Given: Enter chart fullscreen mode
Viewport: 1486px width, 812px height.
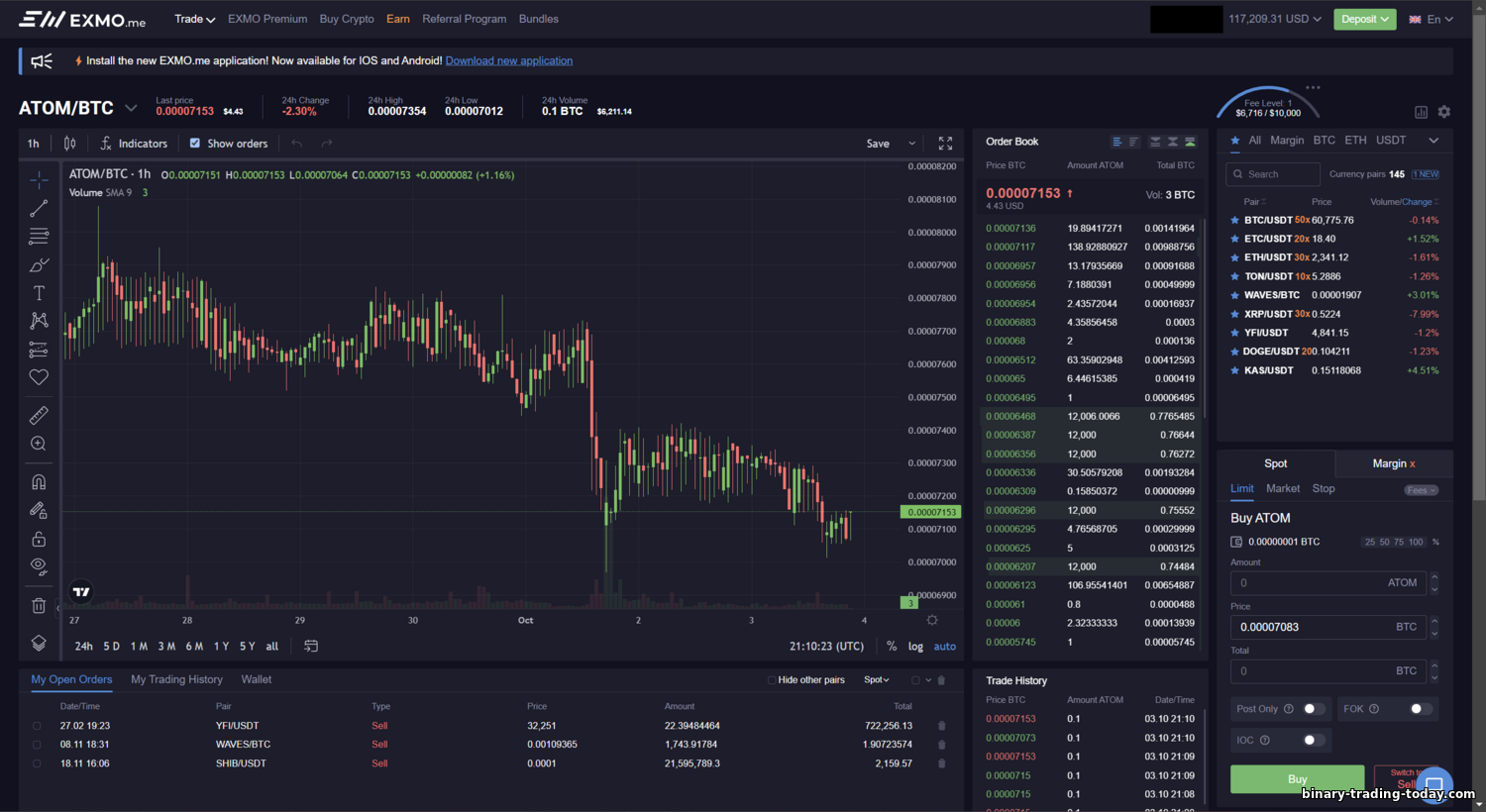Looking at the screenshot, I should [x=945, y=144].
